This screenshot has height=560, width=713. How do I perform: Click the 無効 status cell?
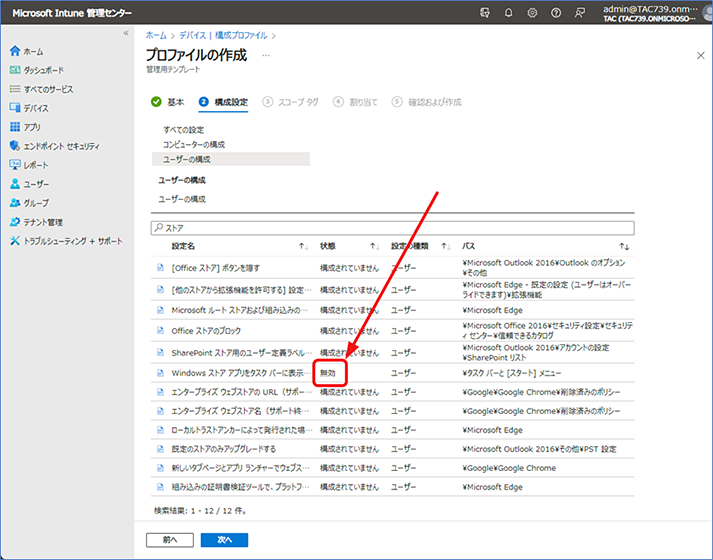(327, 373)
